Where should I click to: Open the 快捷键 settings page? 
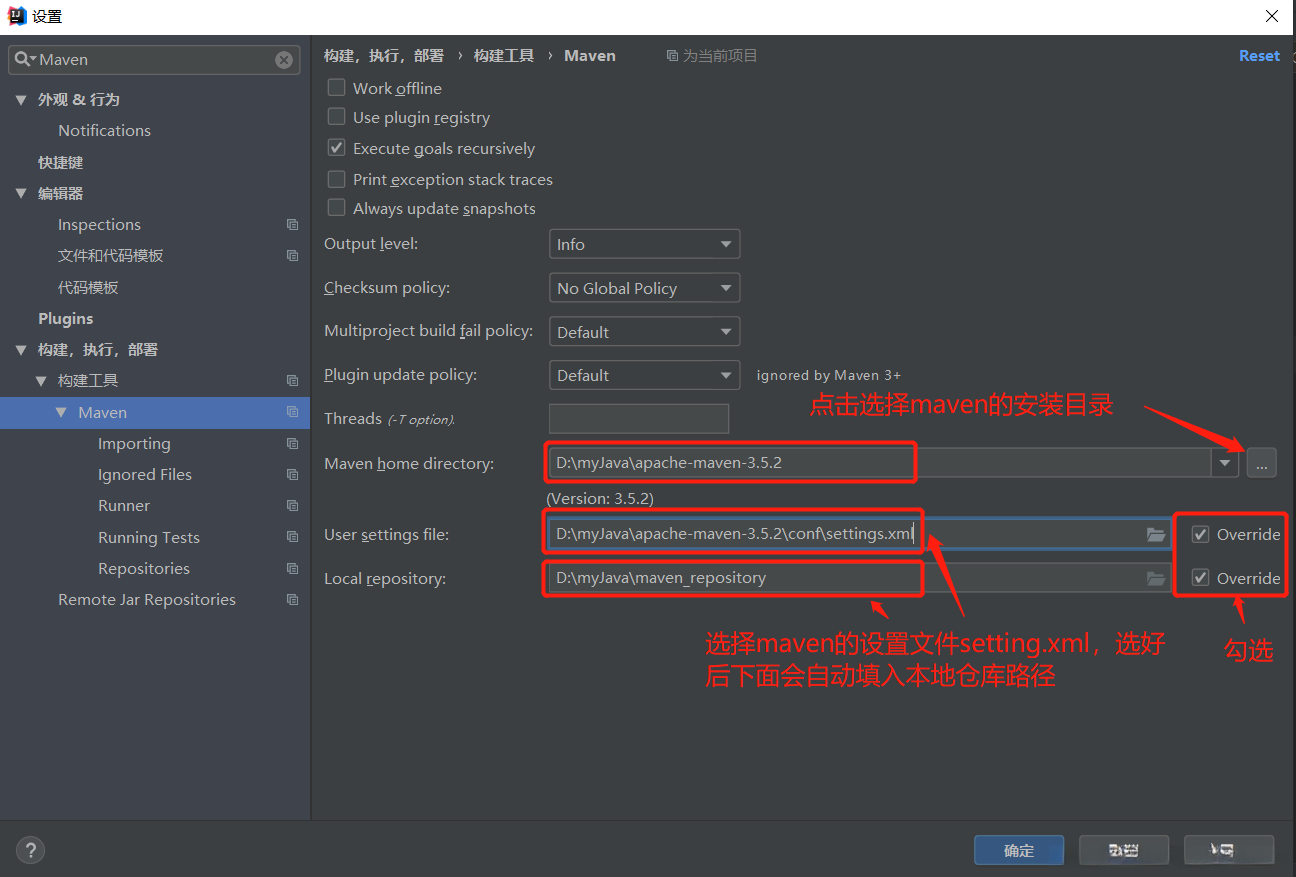[x=60, y=162]
